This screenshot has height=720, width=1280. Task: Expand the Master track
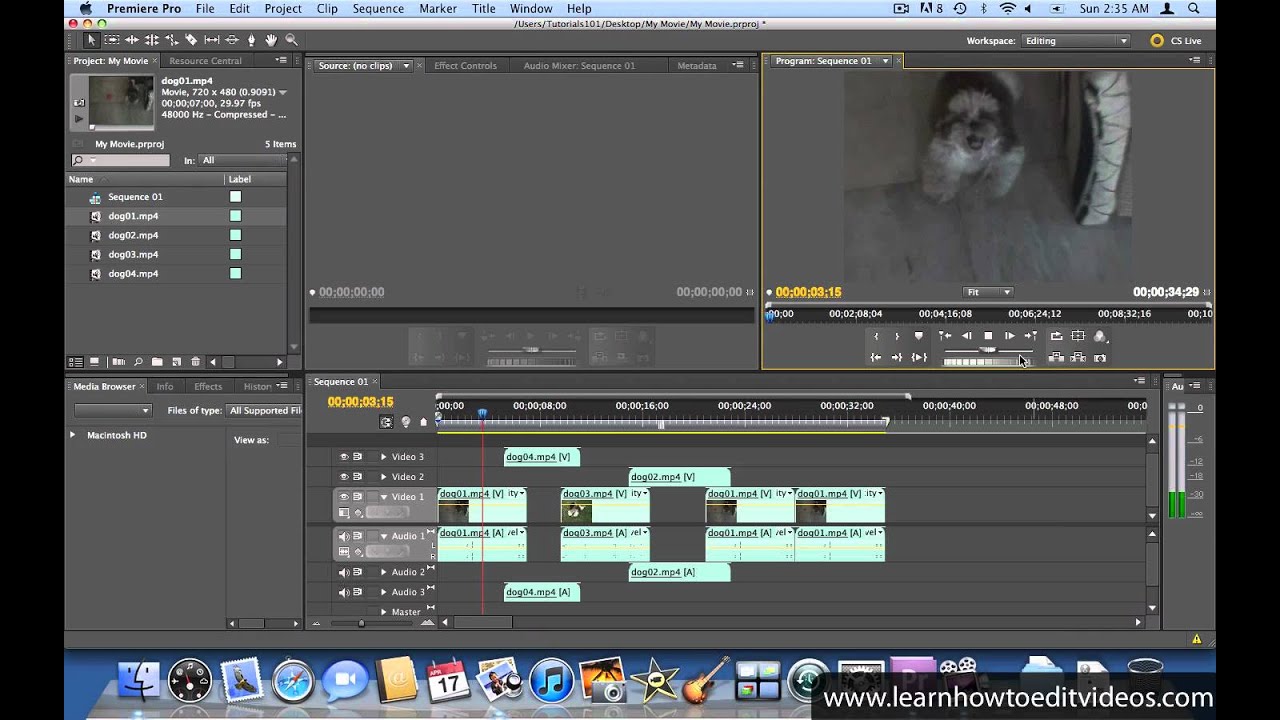coord(383,611)
